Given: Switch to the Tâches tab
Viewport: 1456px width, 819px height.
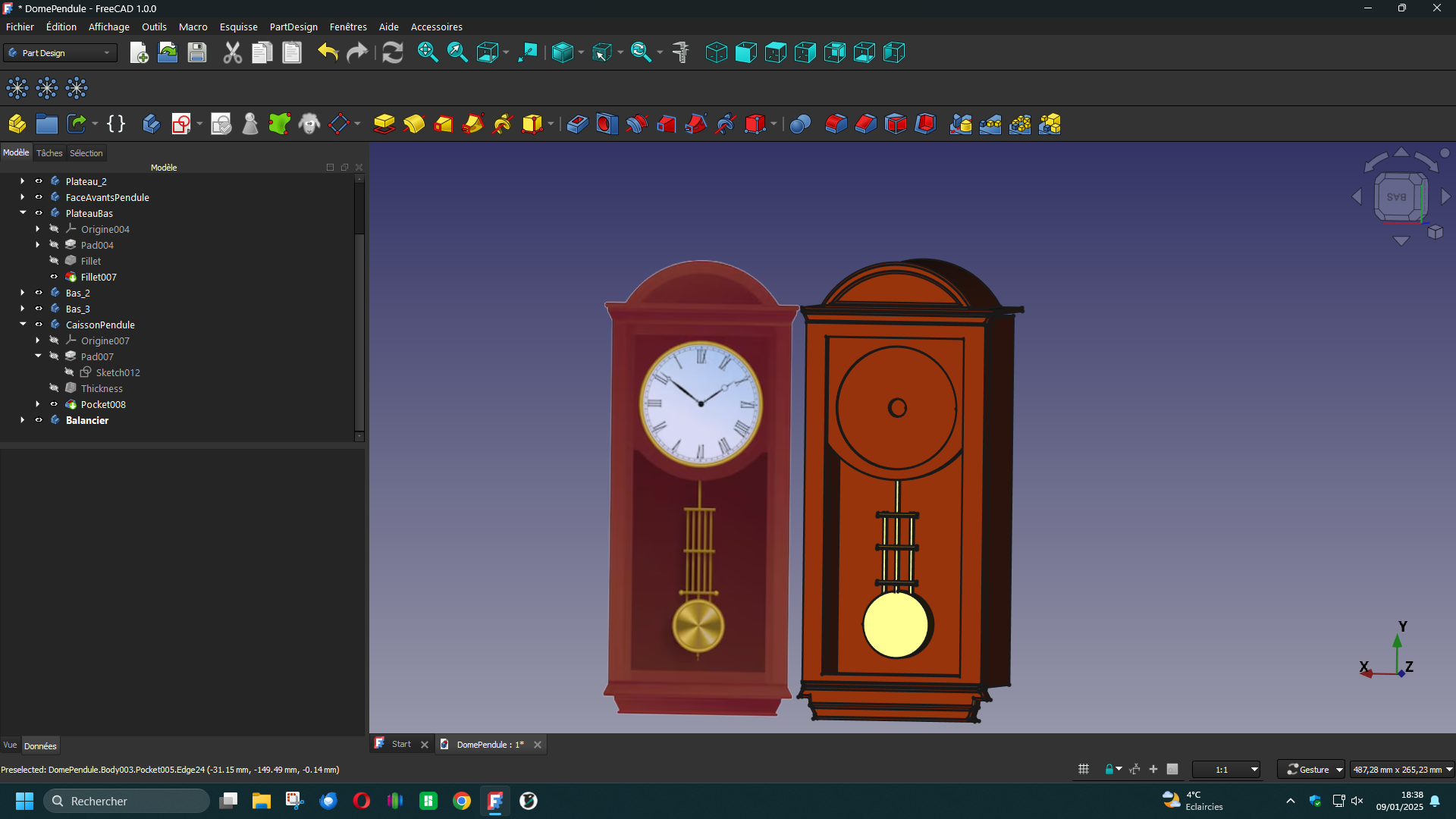Looking at the screenshot, I should coord(49,153).
